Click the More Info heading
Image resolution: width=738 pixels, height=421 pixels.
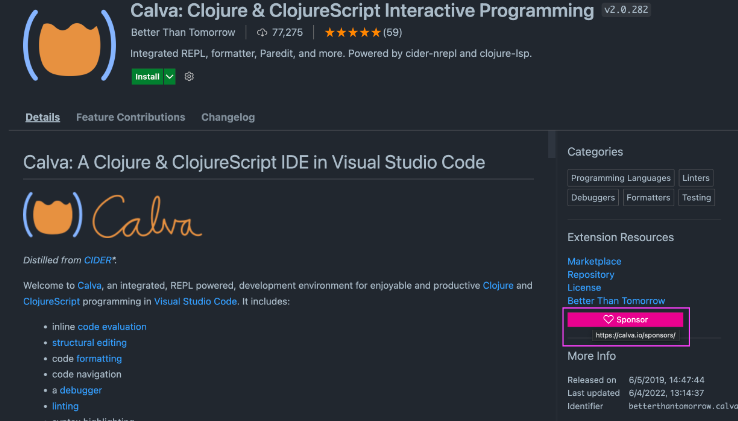coord(591,356)
